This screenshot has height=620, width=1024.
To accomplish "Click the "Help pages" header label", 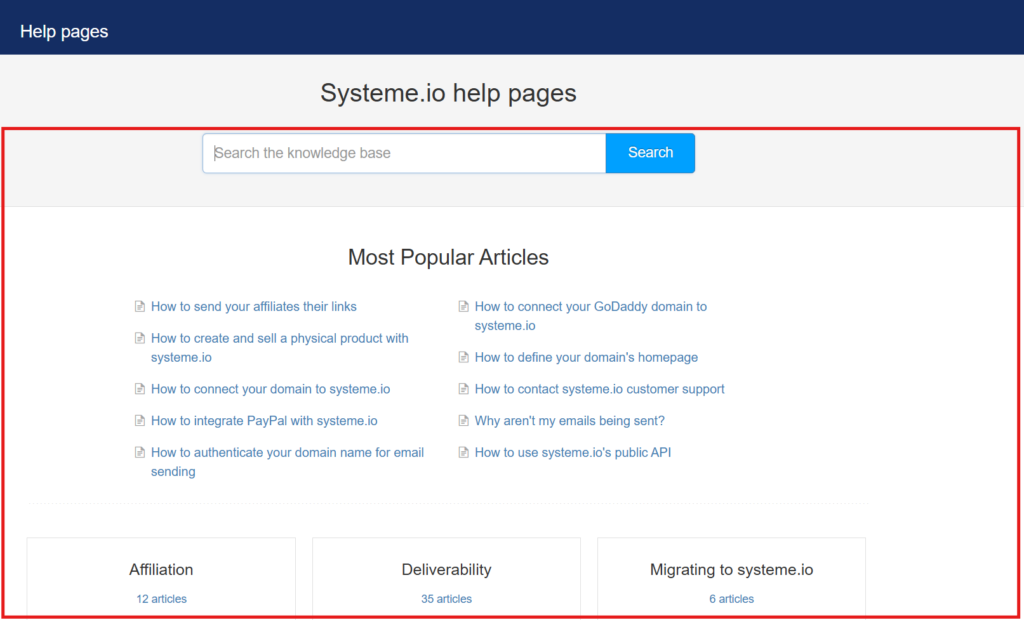I will [x=63, y=31].
